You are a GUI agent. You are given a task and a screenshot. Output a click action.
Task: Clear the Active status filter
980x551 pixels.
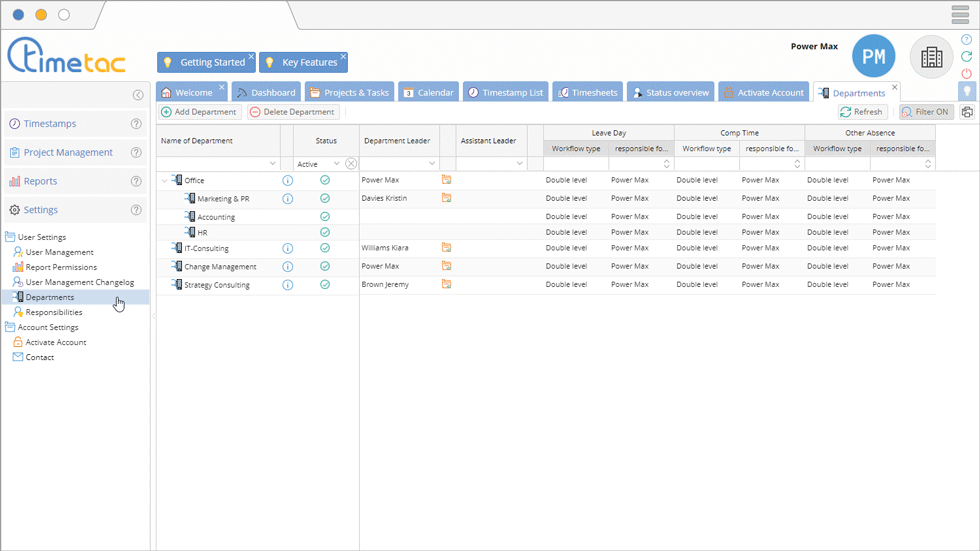click(x=351, y=164)
